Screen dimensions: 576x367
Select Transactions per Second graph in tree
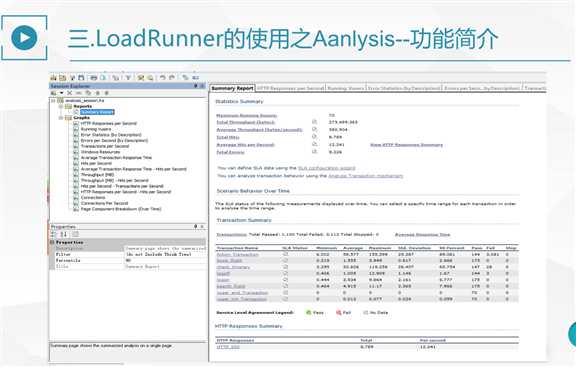point(105,146)
